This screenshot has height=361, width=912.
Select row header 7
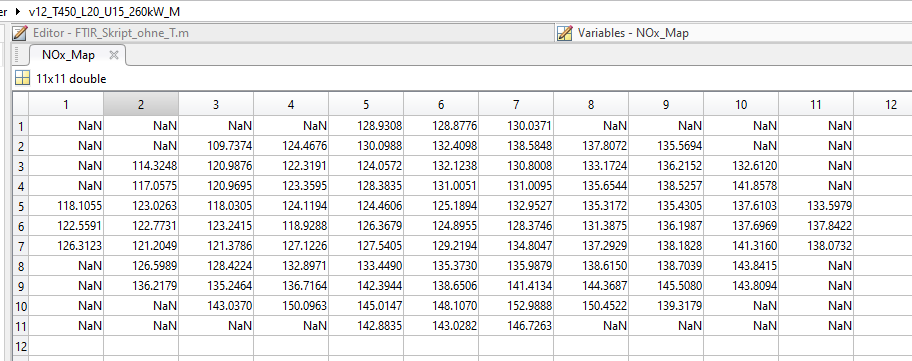click(x=20, y=246)
